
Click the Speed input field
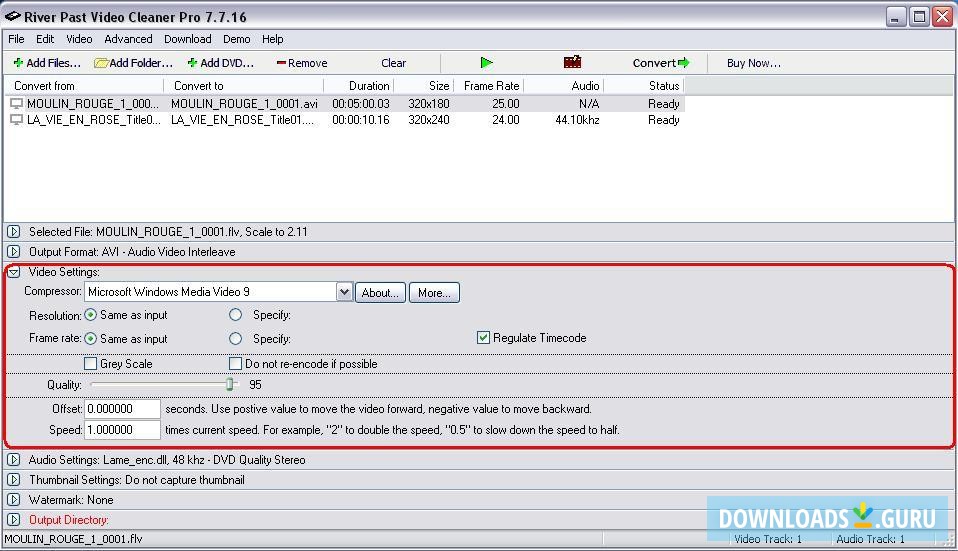point(122,429)
